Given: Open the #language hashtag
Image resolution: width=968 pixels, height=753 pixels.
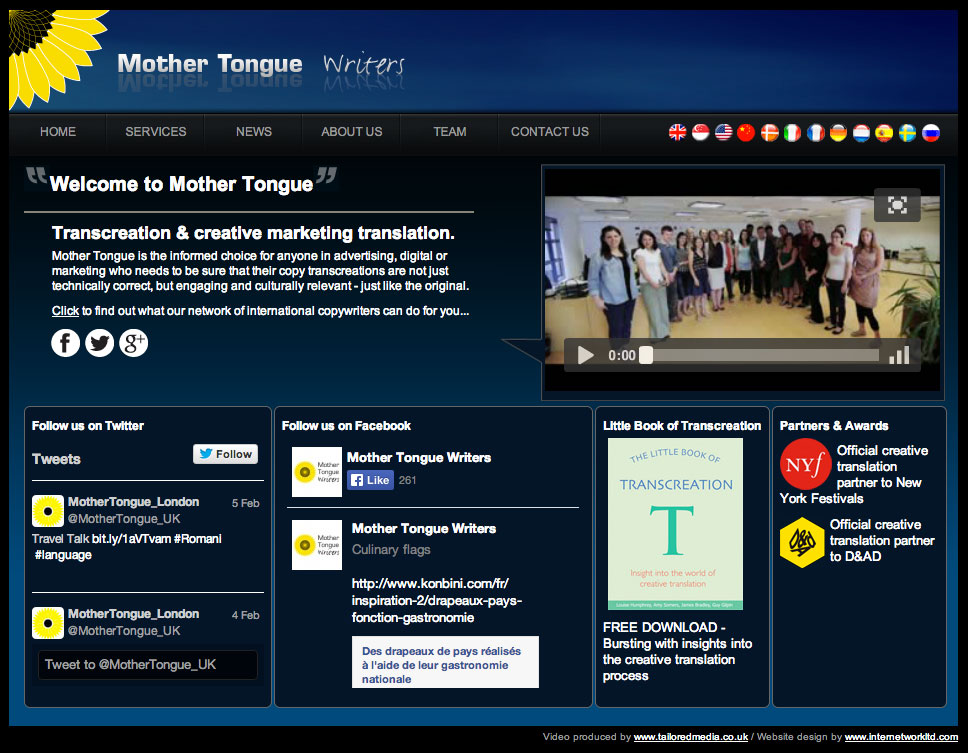Looking at the screenshot, I should point(64,555).
